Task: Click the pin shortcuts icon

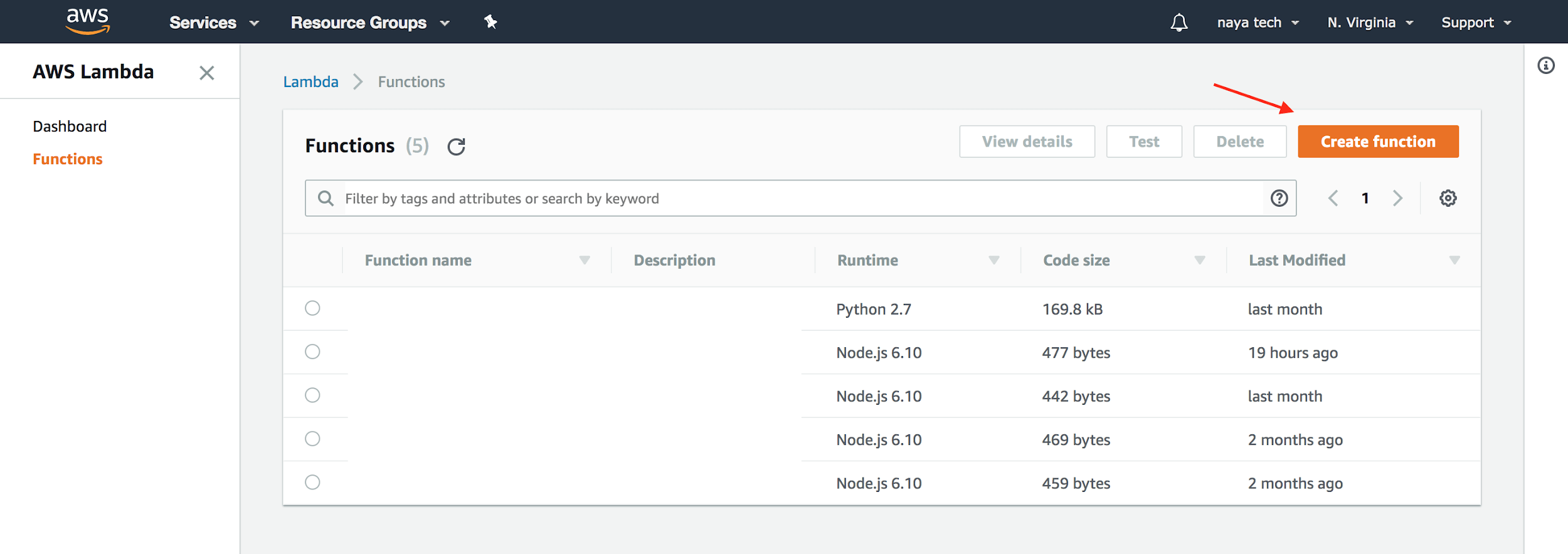Action: [x=490, y=22]
